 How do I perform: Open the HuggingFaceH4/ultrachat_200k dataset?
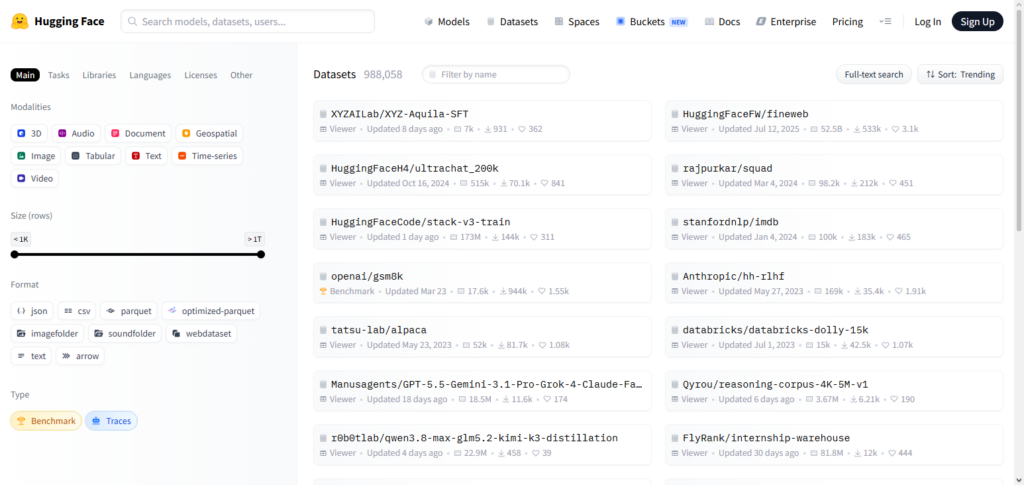pos(483,175)
